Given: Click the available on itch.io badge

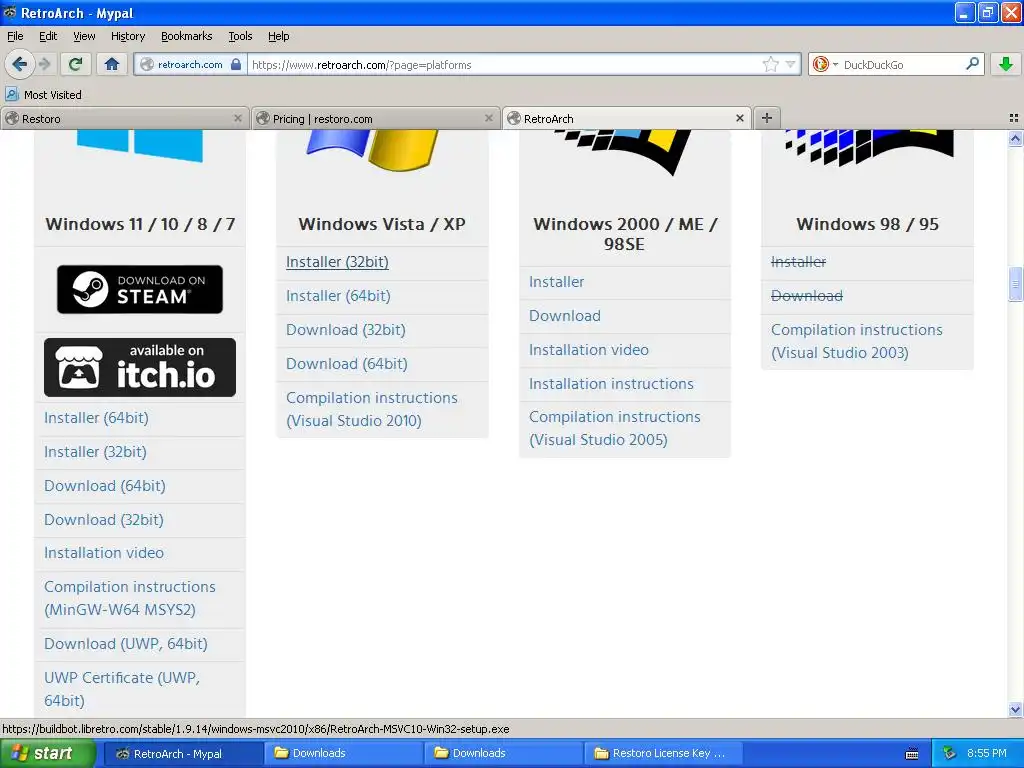Looking at the screenshot, I should tap(140, 367).
